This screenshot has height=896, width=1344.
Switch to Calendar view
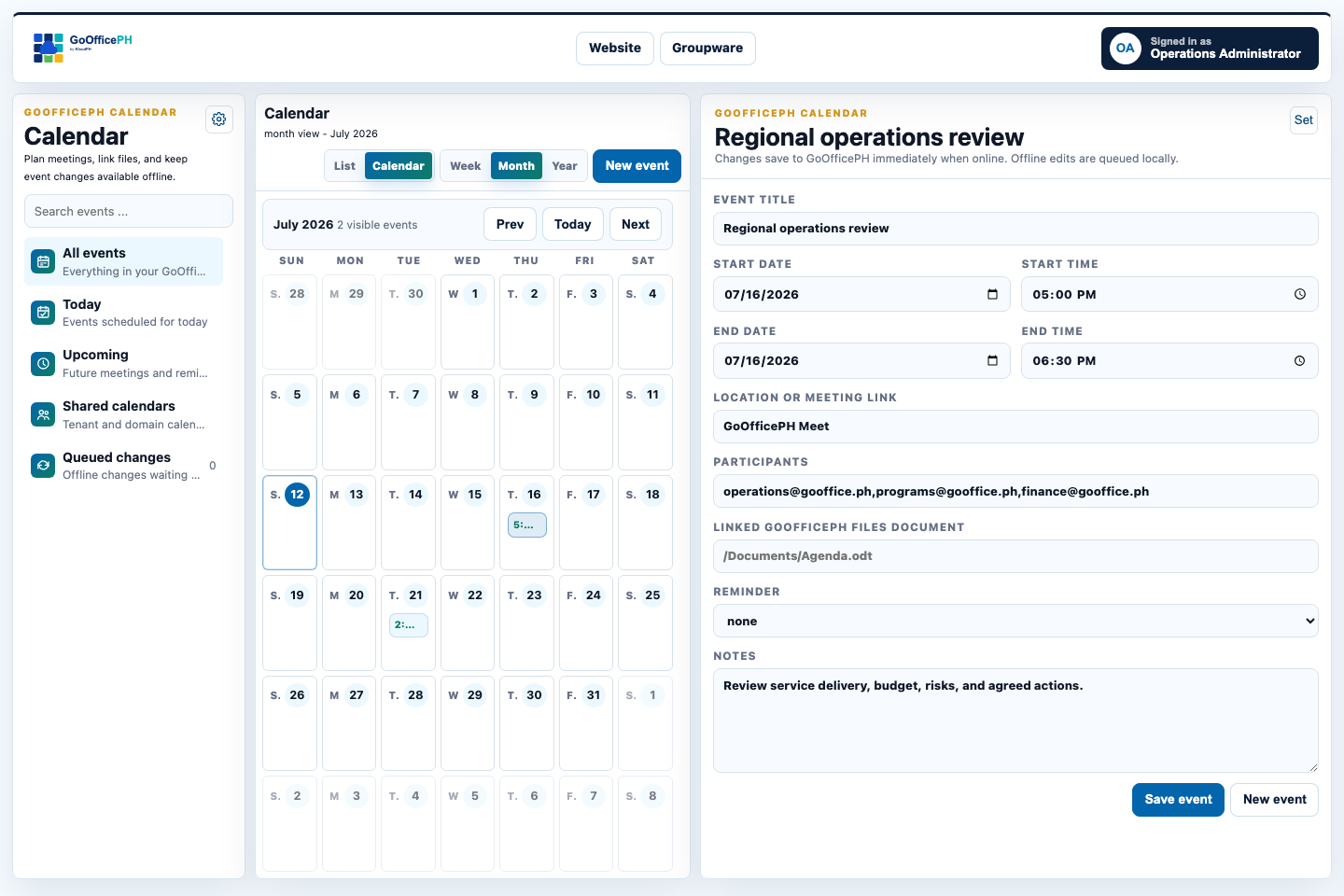pyautogui.click(x=399, y=166)
